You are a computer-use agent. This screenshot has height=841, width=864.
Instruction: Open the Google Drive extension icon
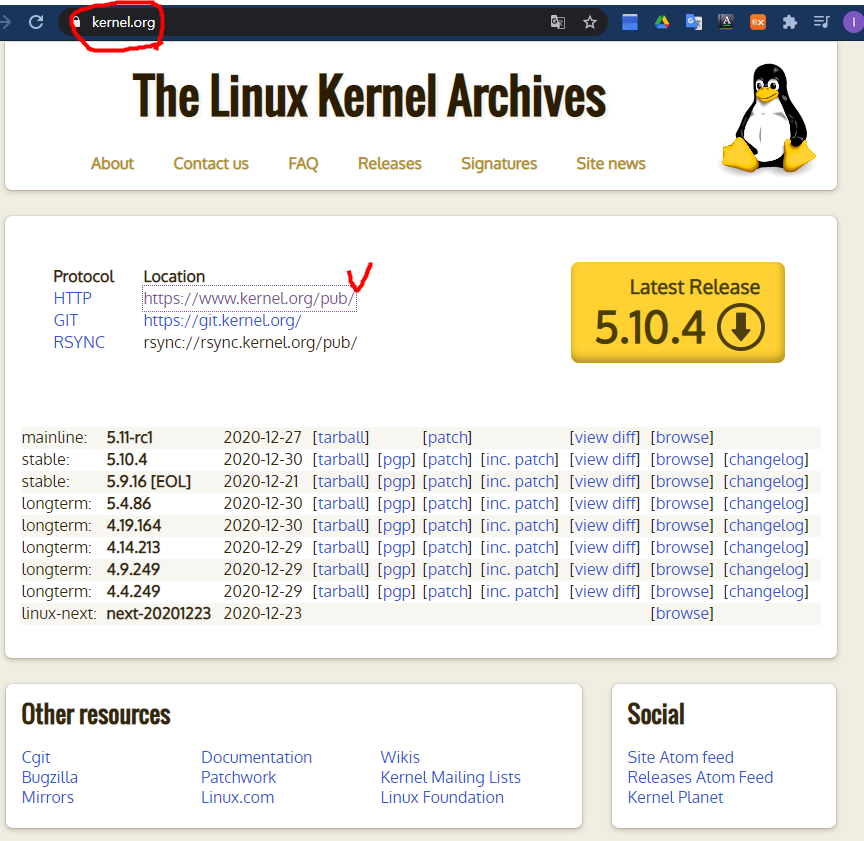662,22
